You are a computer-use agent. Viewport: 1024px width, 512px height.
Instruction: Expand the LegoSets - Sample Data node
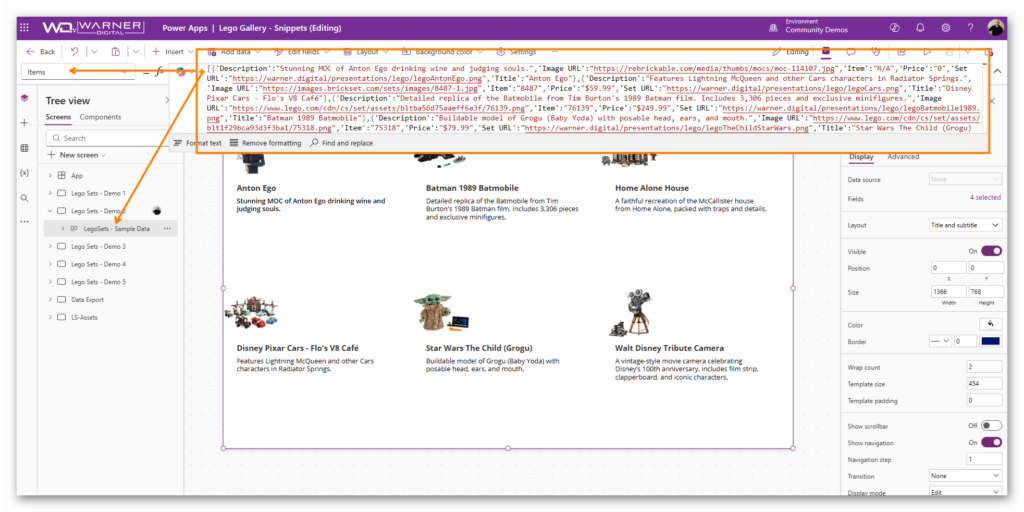[x=63, y=229]
